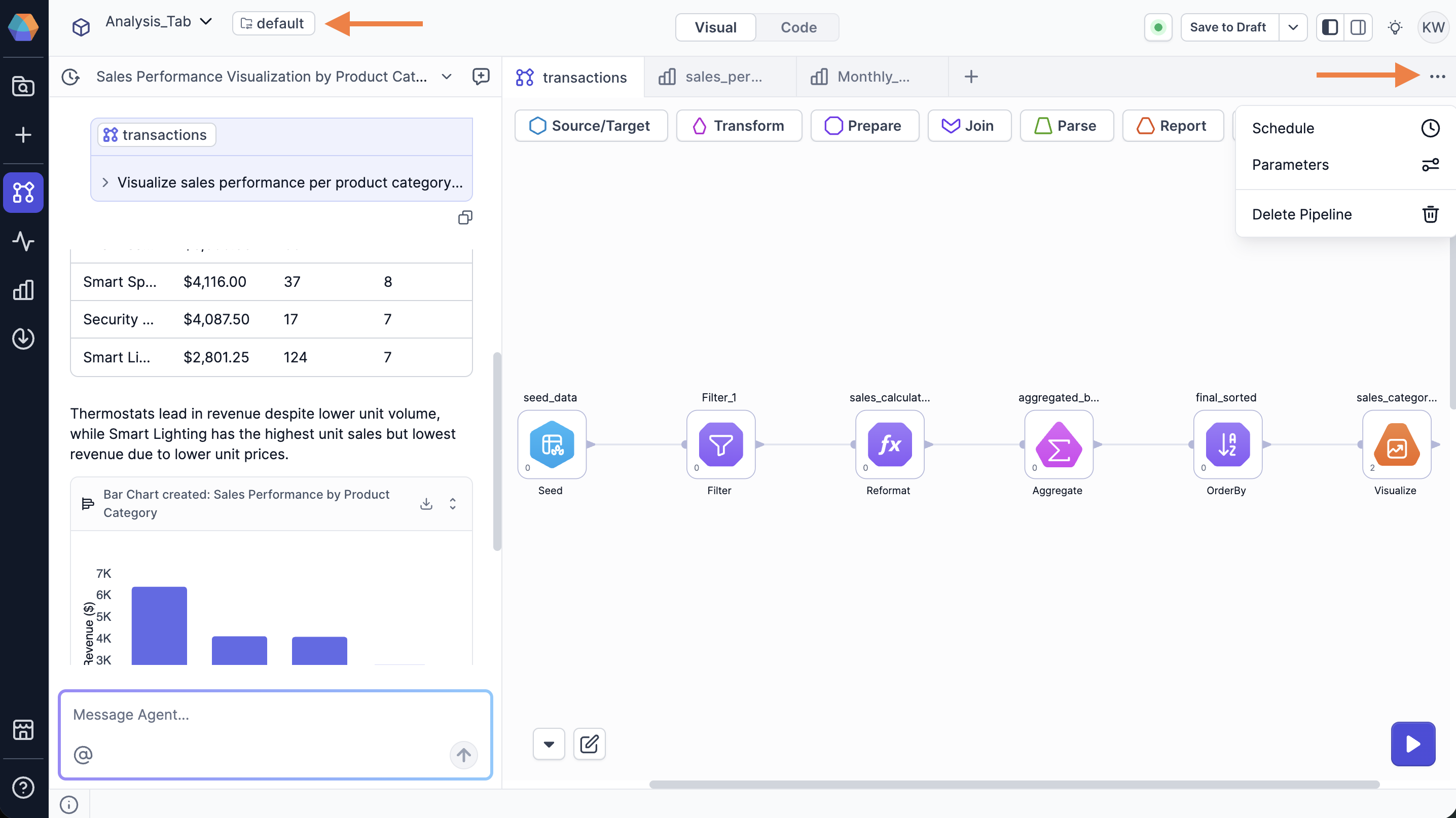Select the Aggregate sigma node
Screen dimensions: 1456x818
pos(1058,444)
